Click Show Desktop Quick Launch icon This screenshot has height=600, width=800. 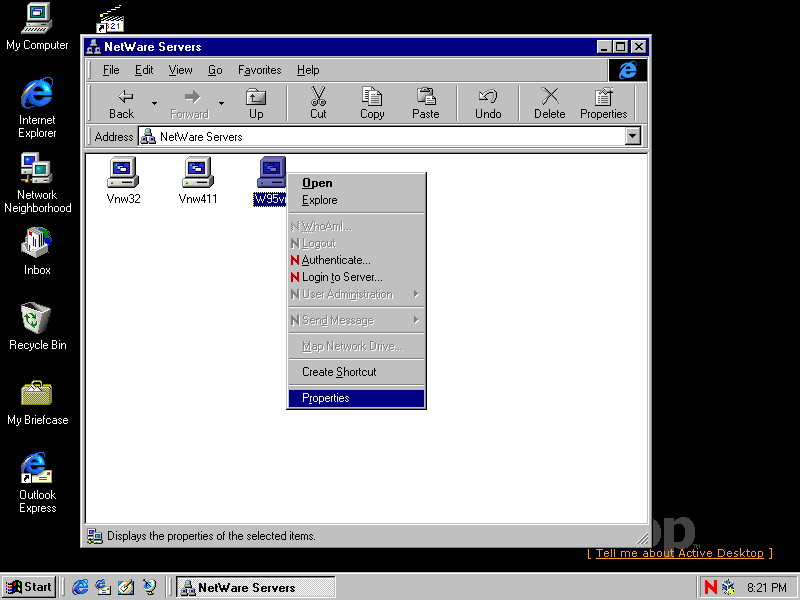(126, 587)
